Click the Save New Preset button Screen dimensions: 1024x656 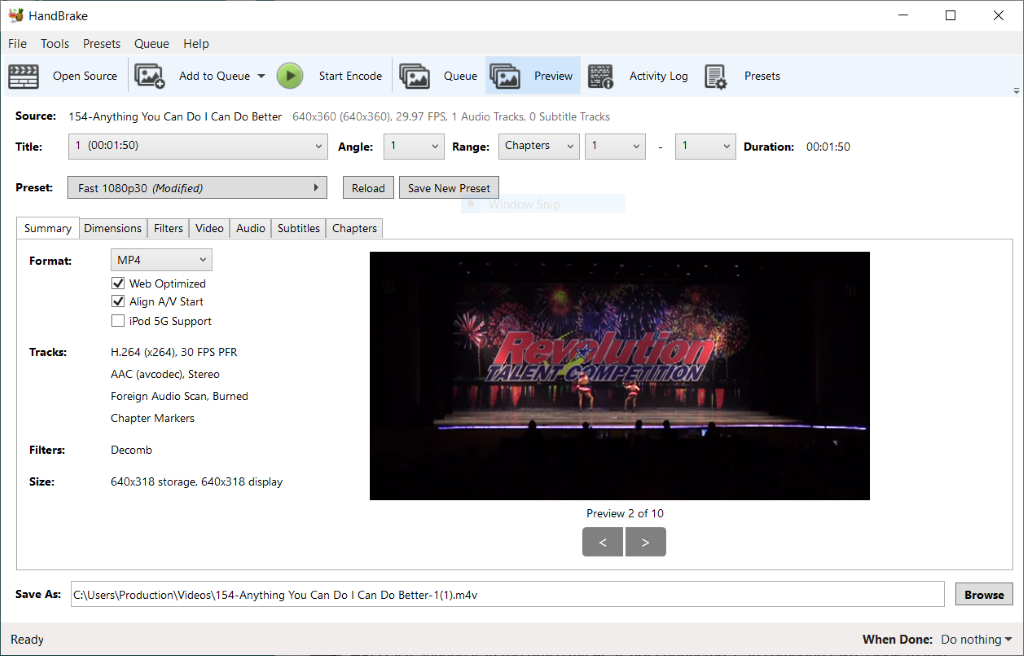pos(449,188)
